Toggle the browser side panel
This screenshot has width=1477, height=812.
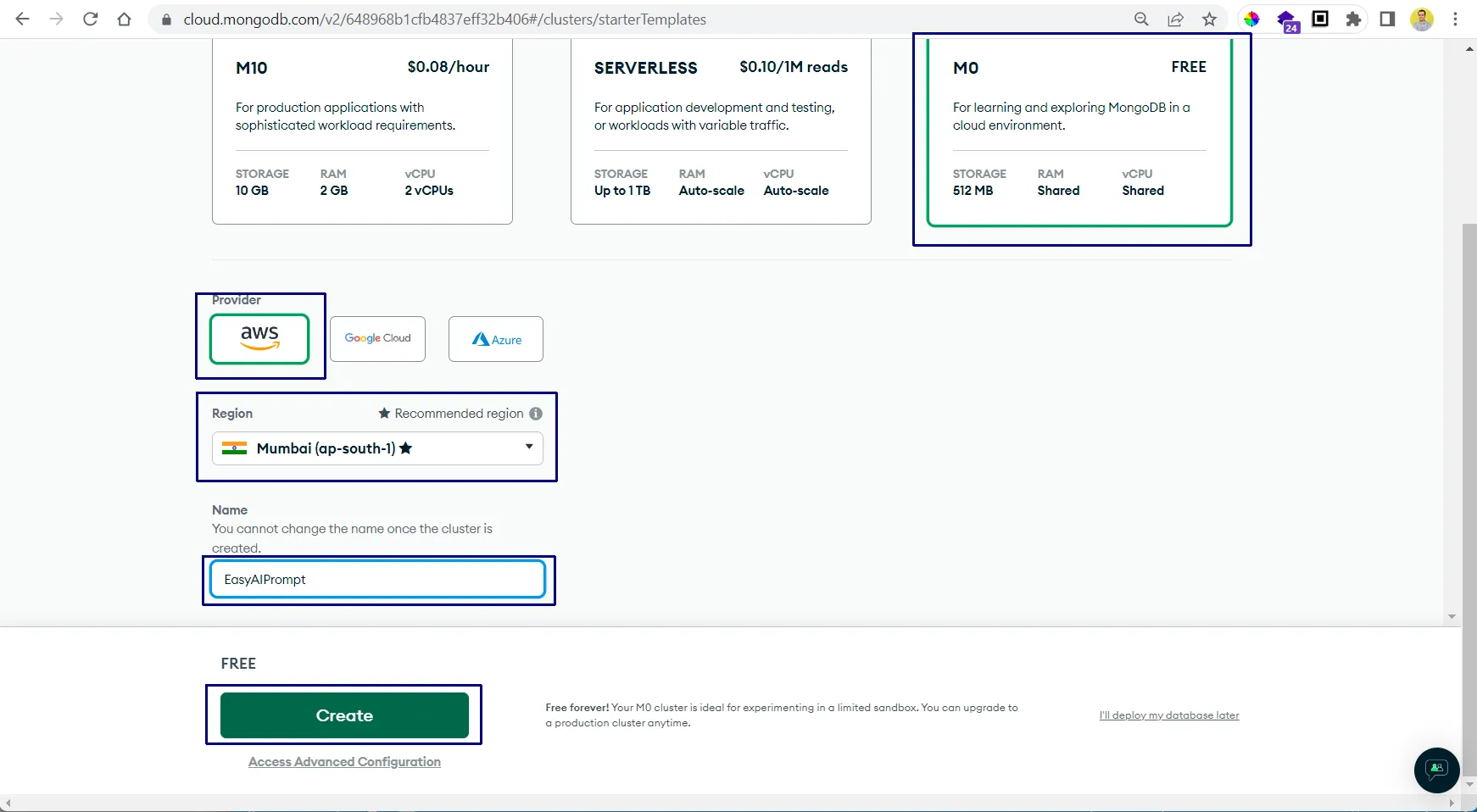[x=1387, y=19]
